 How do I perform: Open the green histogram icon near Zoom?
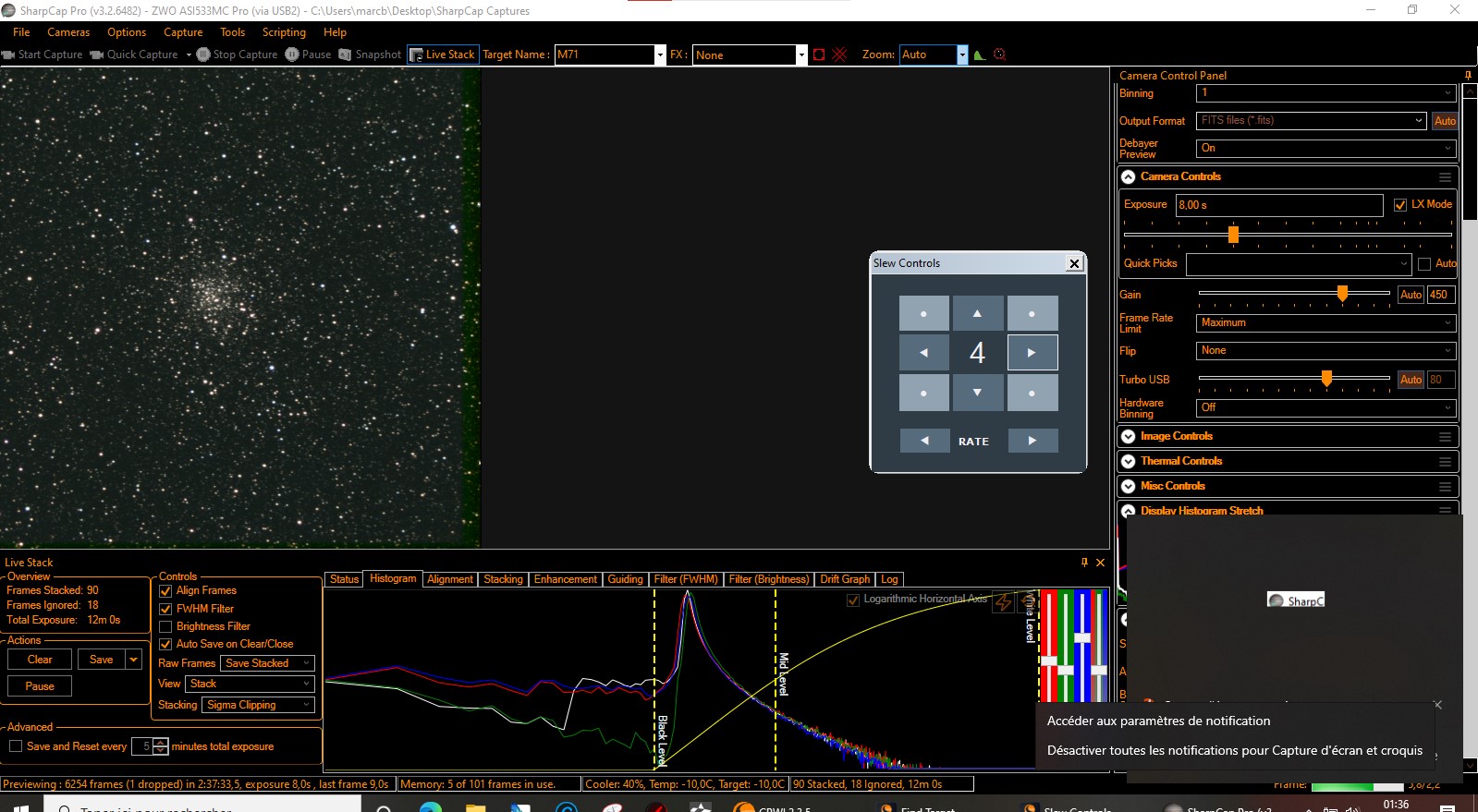point(979,55)
